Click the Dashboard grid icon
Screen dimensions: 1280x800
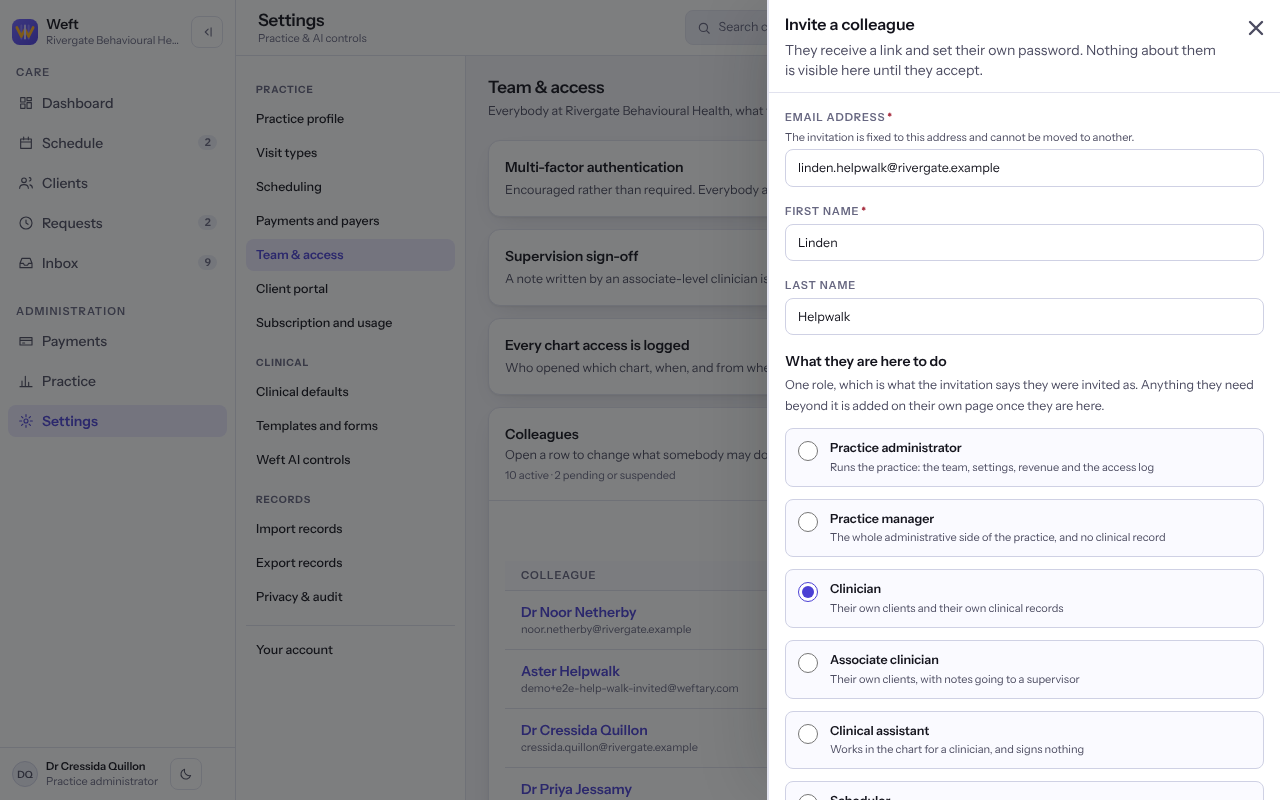(26, 103)
